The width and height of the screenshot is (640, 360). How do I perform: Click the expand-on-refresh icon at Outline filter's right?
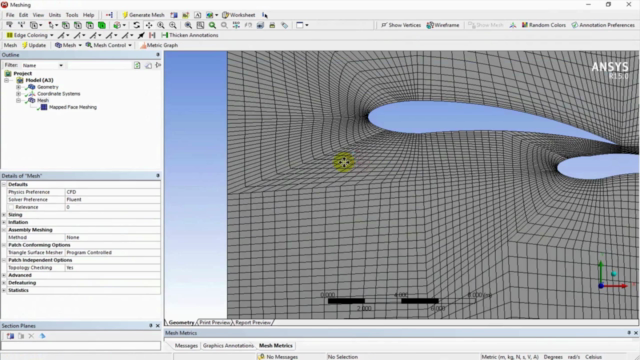[158, 65]
